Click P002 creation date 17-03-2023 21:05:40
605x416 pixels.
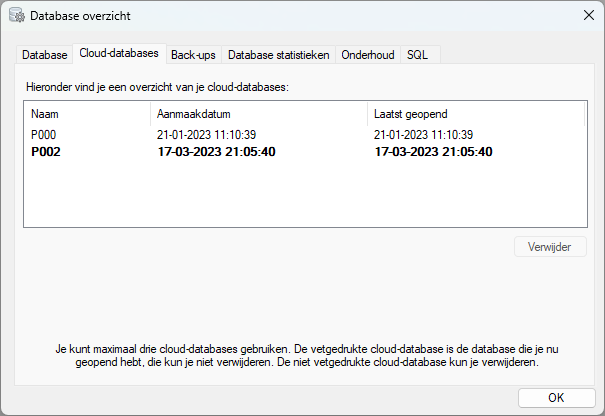point(216,152)
